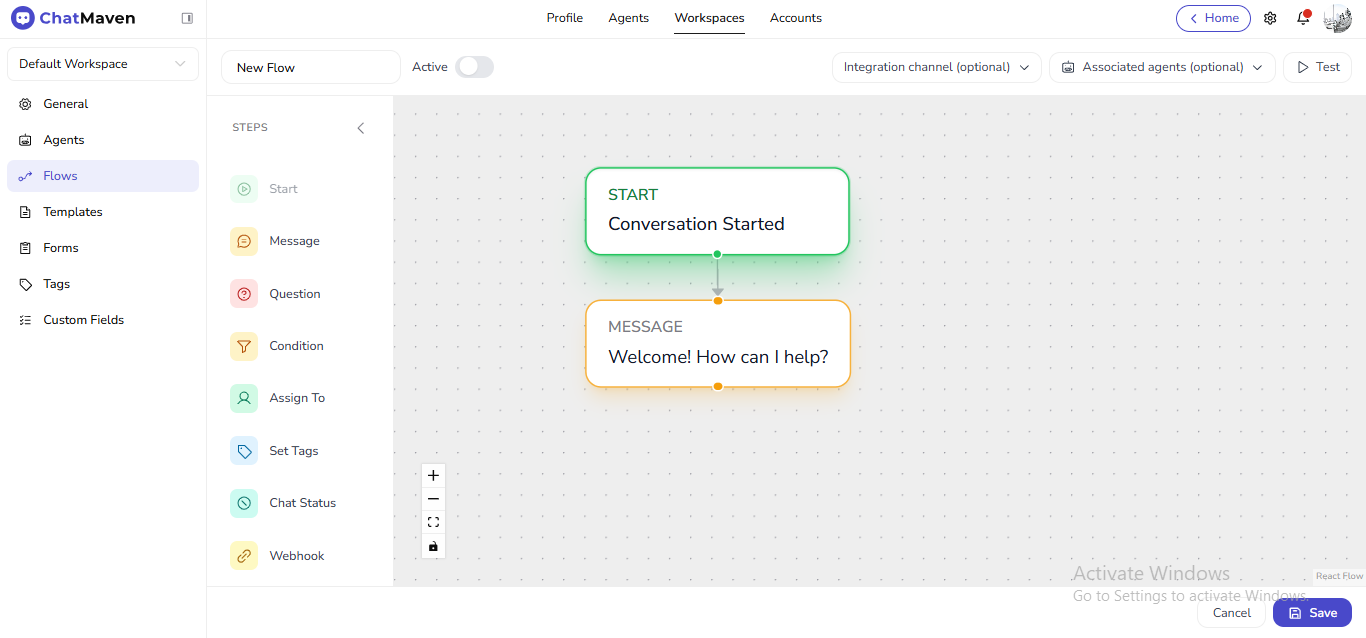Select the Chat Status step icon
This screenshot has height=638, width=1366.
243,502
